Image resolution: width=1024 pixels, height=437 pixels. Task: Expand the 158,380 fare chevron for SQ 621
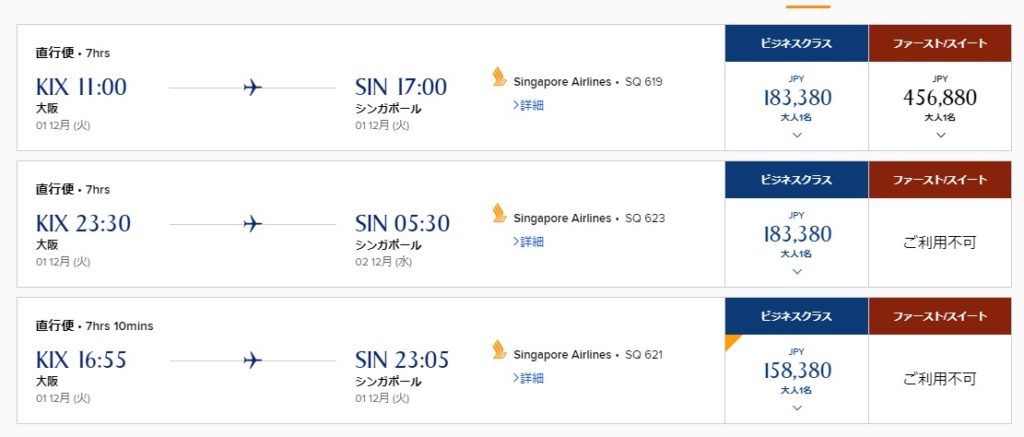tap(797, 408)
